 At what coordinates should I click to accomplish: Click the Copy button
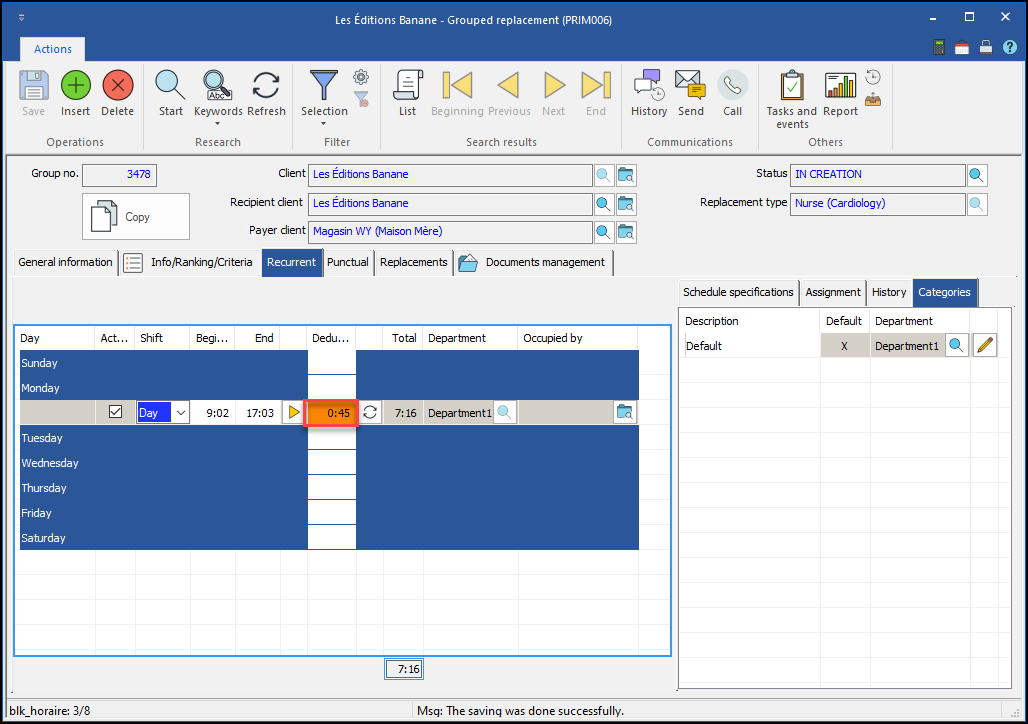click(136, 216)
